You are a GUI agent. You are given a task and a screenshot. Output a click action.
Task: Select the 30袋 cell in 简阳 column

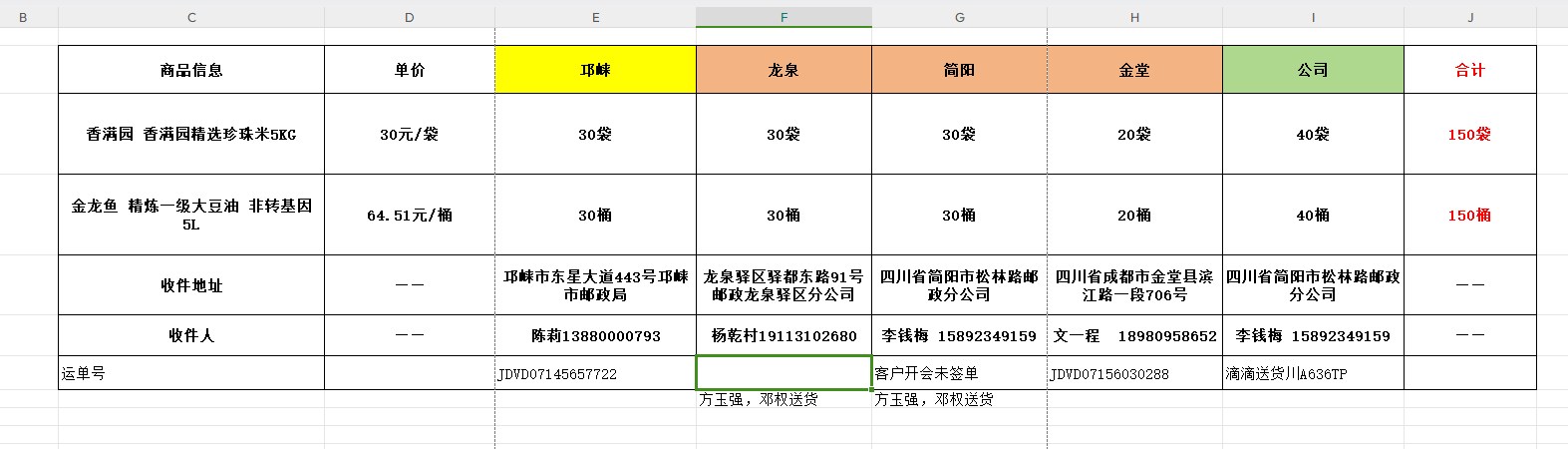point(959,134)
